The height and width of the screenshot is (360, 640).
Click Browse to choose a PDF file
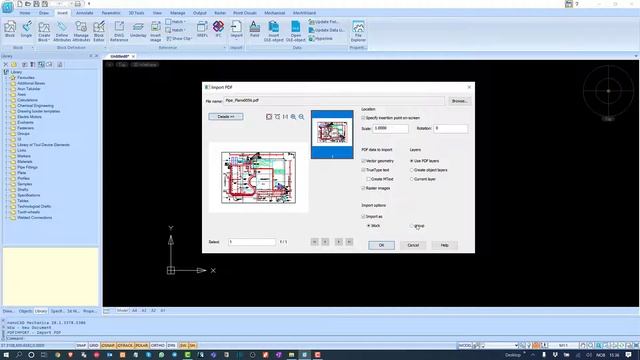click(x=460, y=101)
